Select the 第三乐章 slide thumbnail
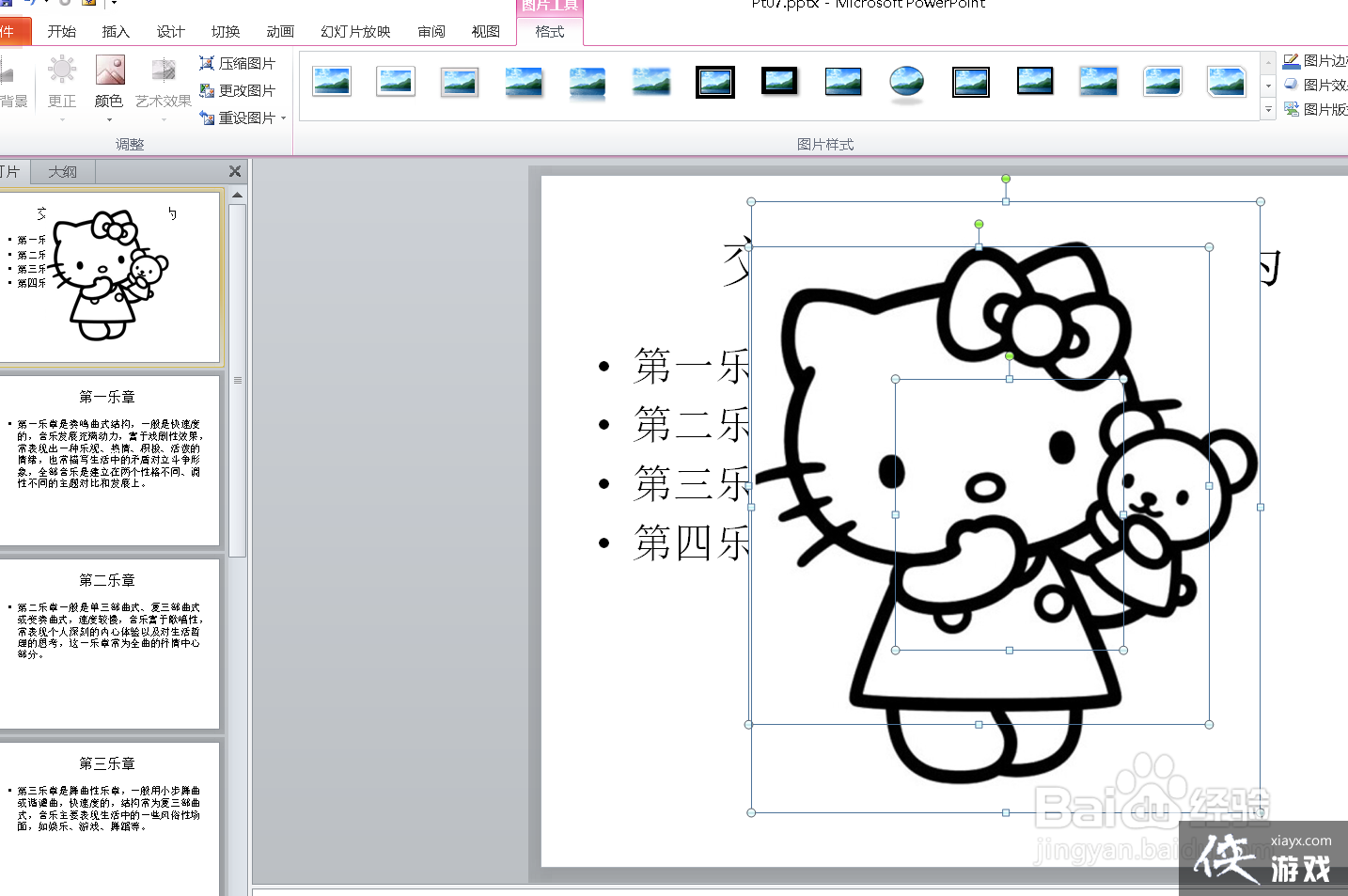This screenshot has width=1348, height=896. pos(110,818)
